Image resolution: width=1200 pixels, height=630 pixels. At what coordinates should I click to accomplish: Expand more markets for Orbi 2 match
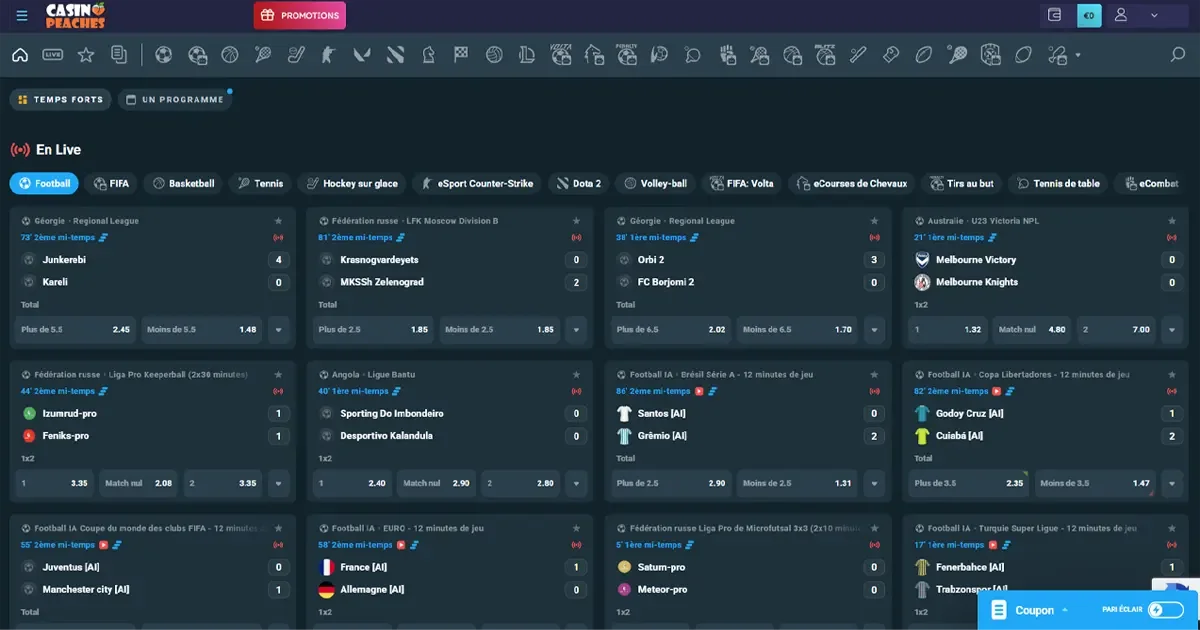(874, 329)
